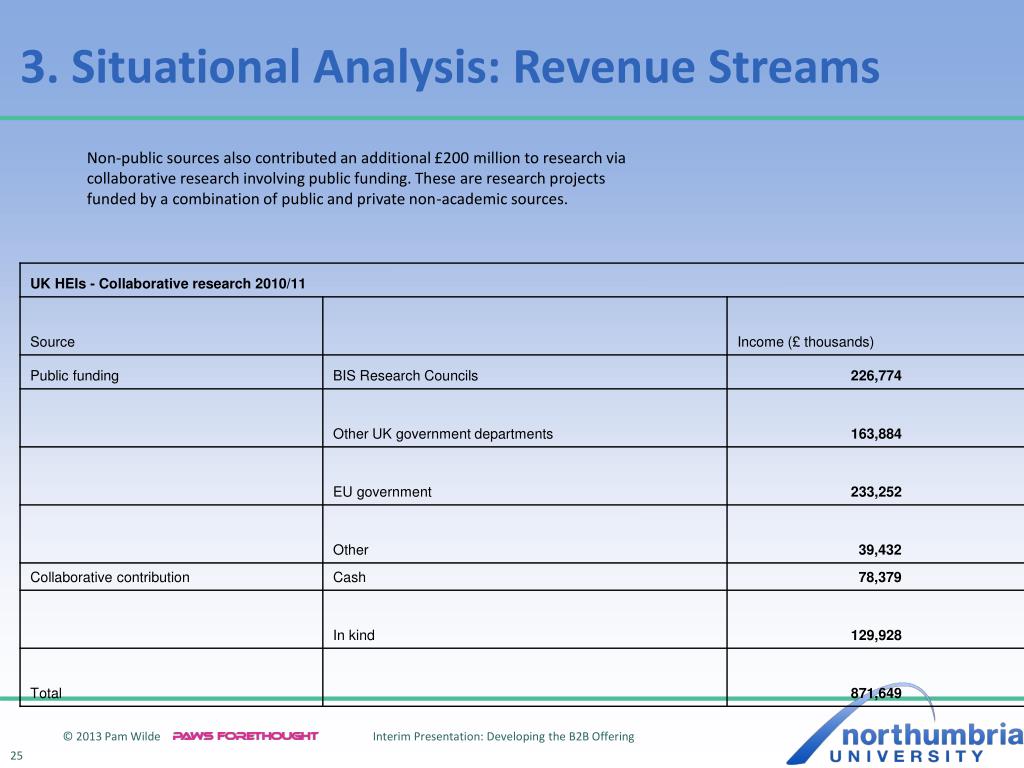The width and height of the screenshot is (1024, 768).
Task: Click the 'Interim Presentation: Developing the B2B Offering' footer
Action: tap(503, 736)
